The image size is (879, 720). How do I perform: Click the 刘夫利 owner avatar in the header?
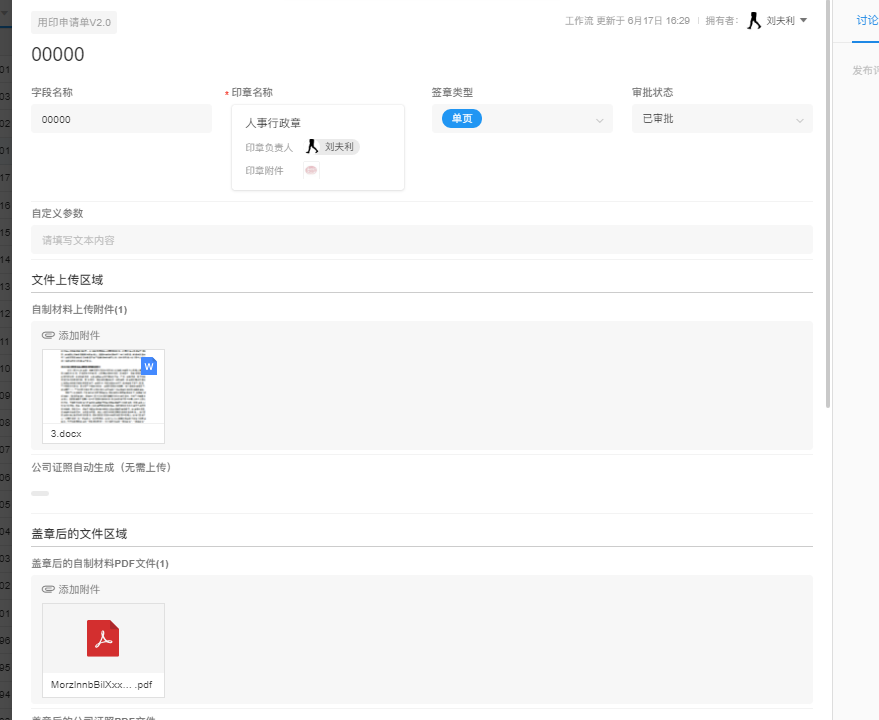pos(755,20)
